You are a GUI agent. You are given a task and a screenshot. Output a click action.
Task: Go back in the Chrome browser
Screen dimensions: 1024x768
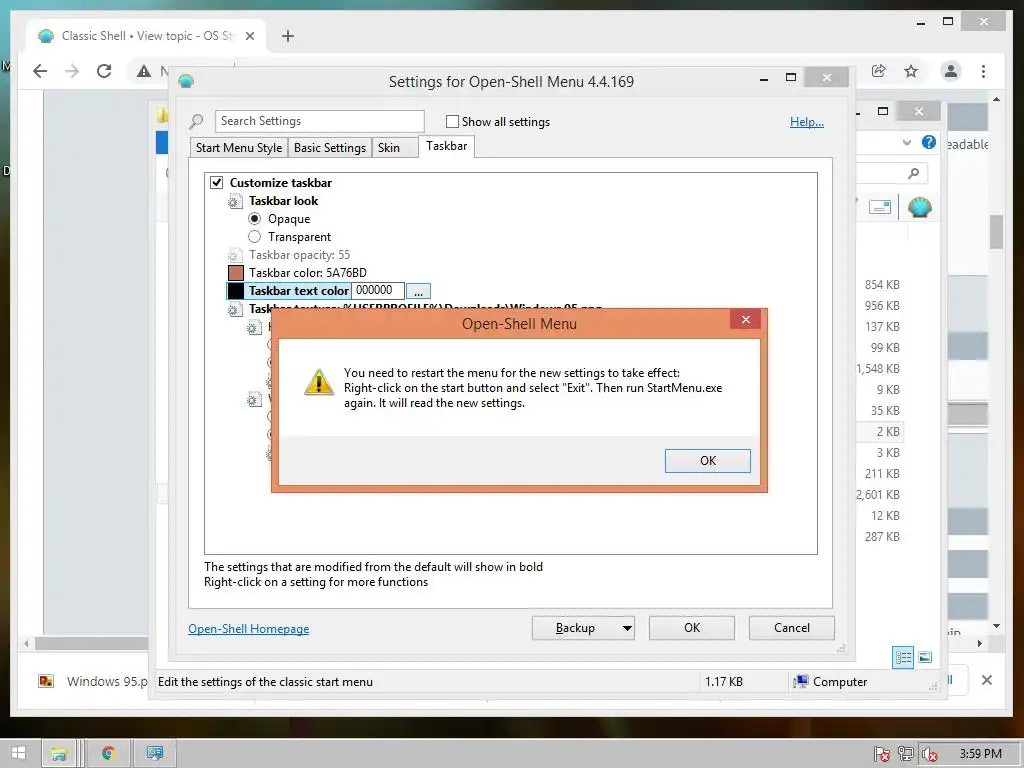pos(40,71)
